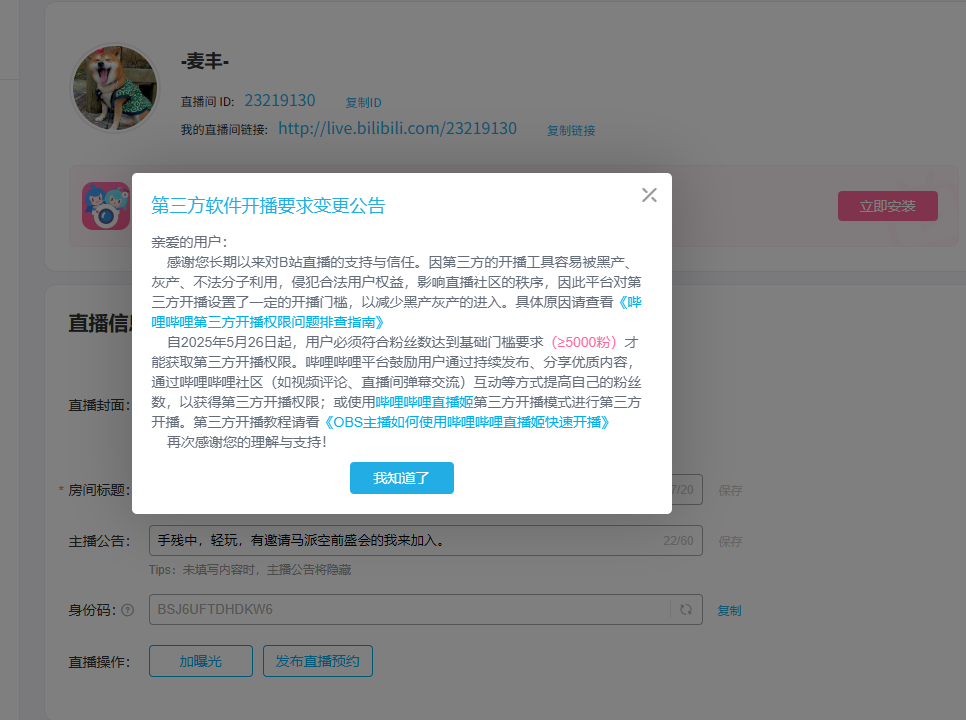Click the Shiba dog profile avatar
The image size is (966, 720).
tap(115, 87)
